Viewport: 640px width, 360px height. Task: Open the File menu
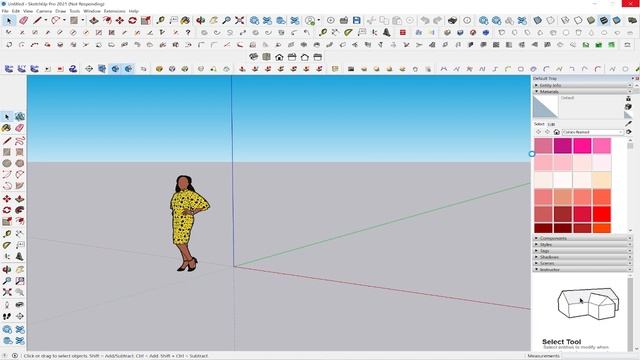pyautogui.click(x=5, y=11)
